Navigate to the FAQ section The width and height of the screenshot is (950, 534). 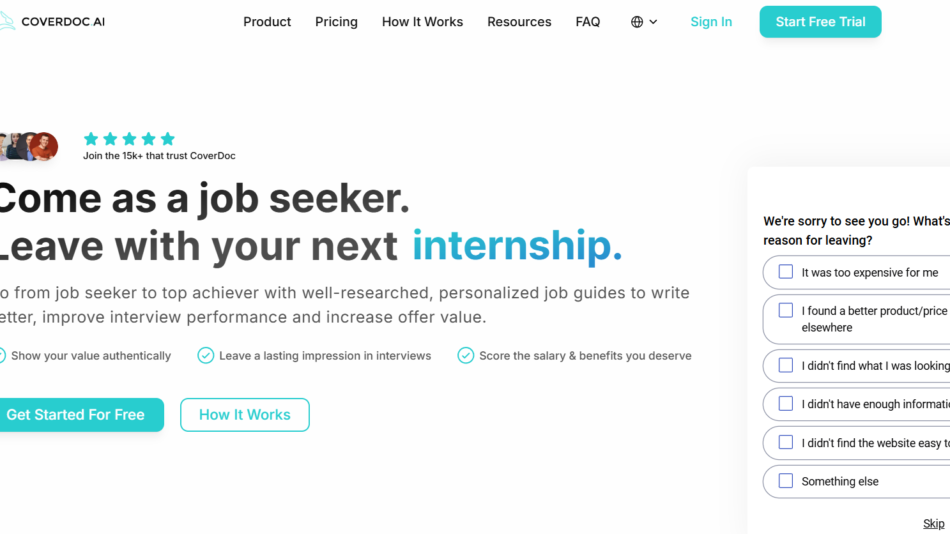[588, 22]
